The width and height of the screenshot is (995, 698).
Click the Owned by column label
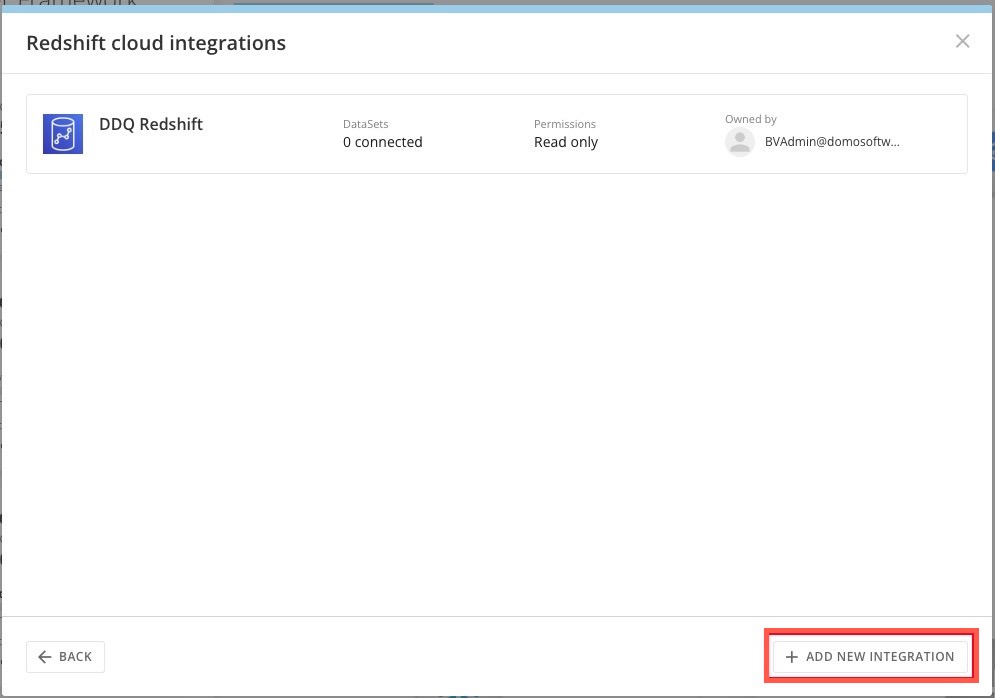click(x=750, y=119)
